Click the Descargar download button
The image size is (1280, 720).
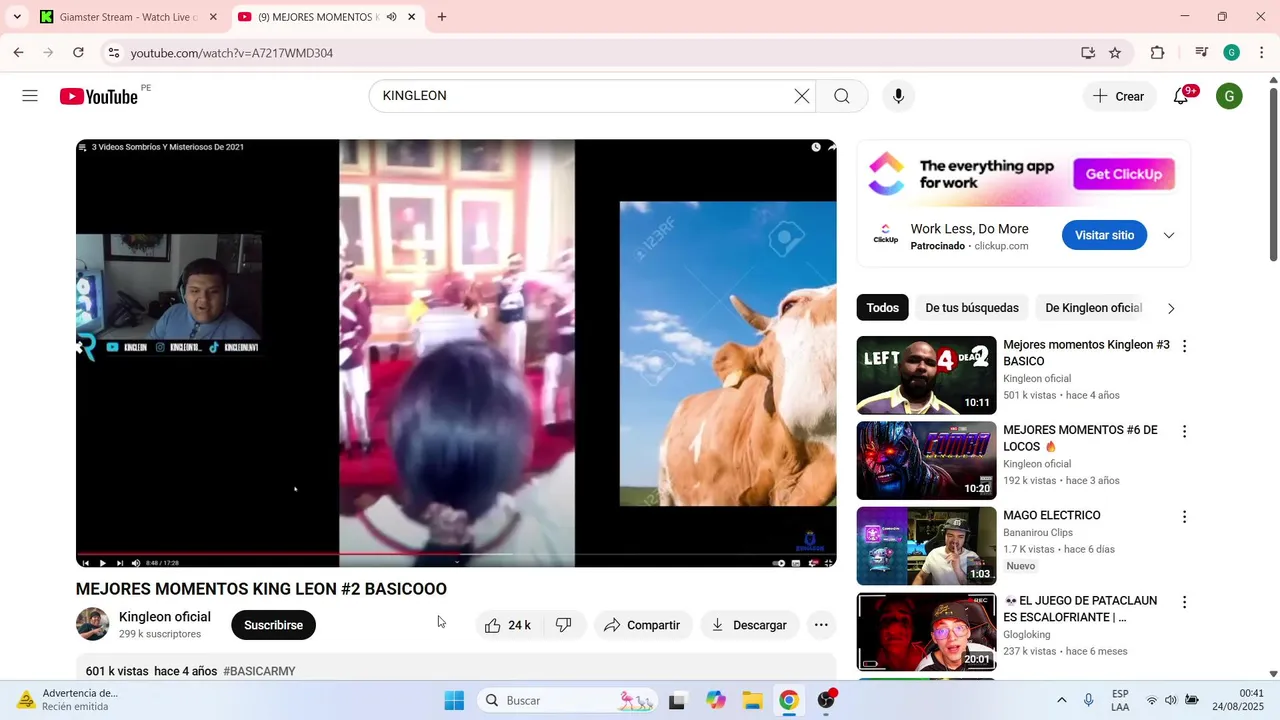click(749, 625)
